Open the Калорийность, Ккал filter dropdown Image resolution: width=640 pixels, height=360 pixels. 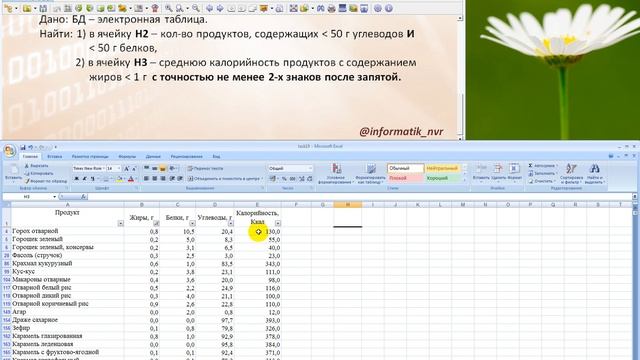pyautogui.click(x=278, y=223)
